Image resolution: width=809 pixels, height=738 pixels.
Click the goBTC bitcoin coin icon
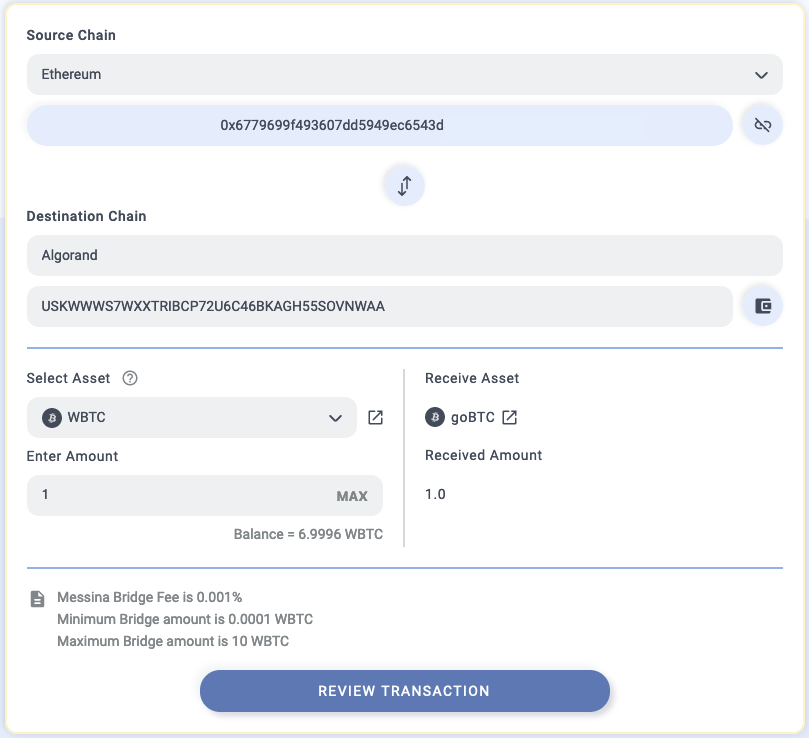(435, 417)
